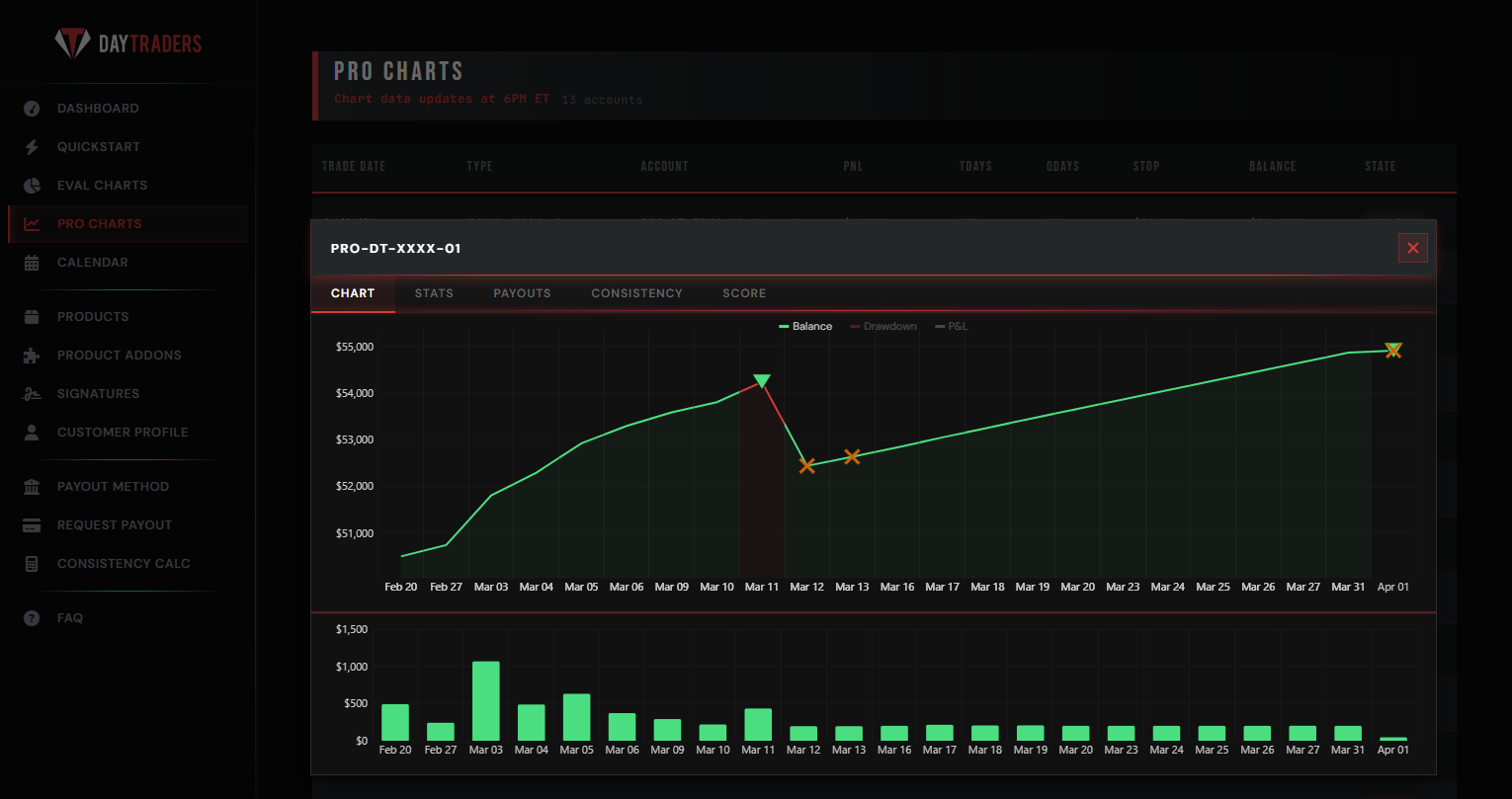Screen dimensions: 1512x799
Task: Click the PNL column header
Action: coord(853,166)
